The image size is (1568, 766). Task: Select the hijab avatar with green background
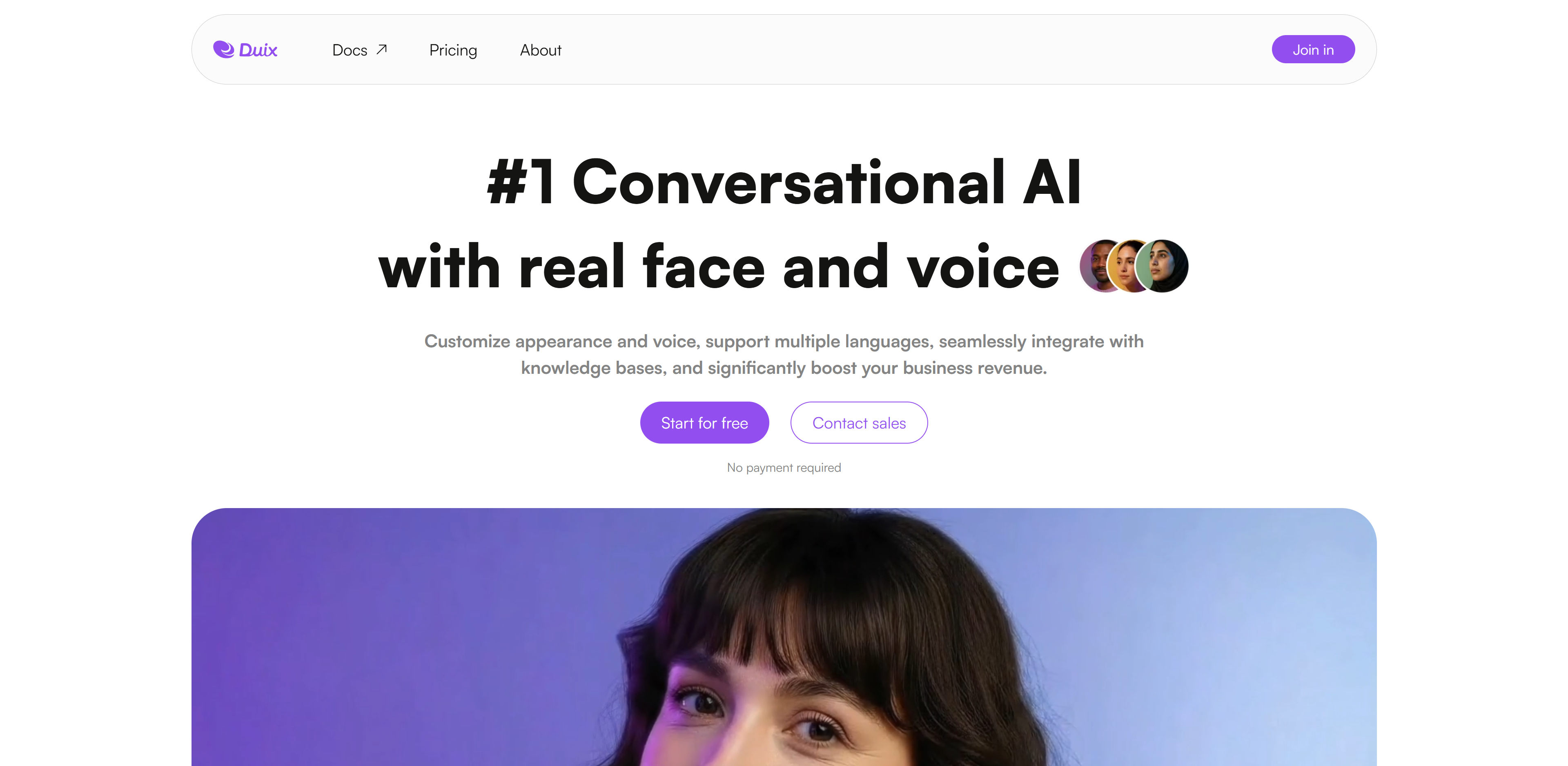click(1162, 266)
